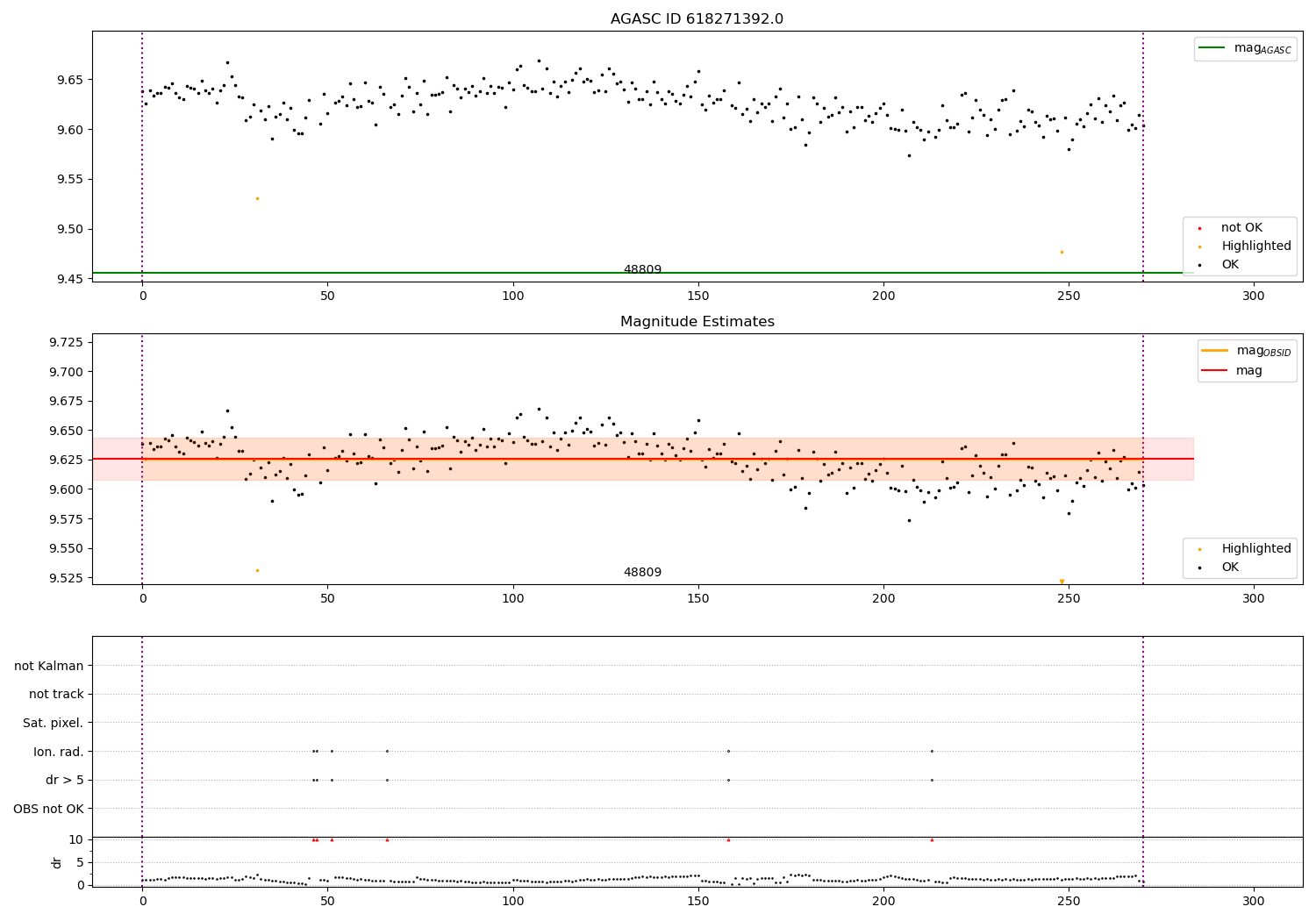The image size is (1316, 921).
Task: Click the '9.50' y-tick label in top plot
Action: click(70, 230)
